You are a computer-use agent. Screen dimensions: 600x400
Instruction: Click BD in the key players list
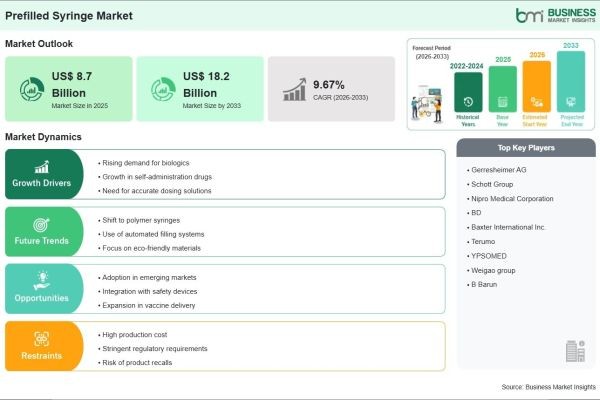tap(476, 213)
